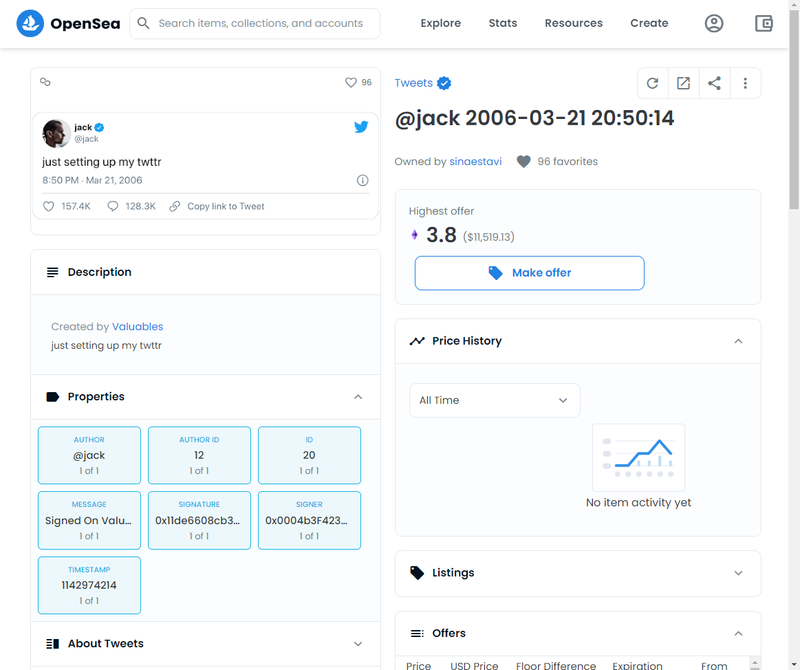
Task: Collapse the Price History panel
Action: (738, 341)
